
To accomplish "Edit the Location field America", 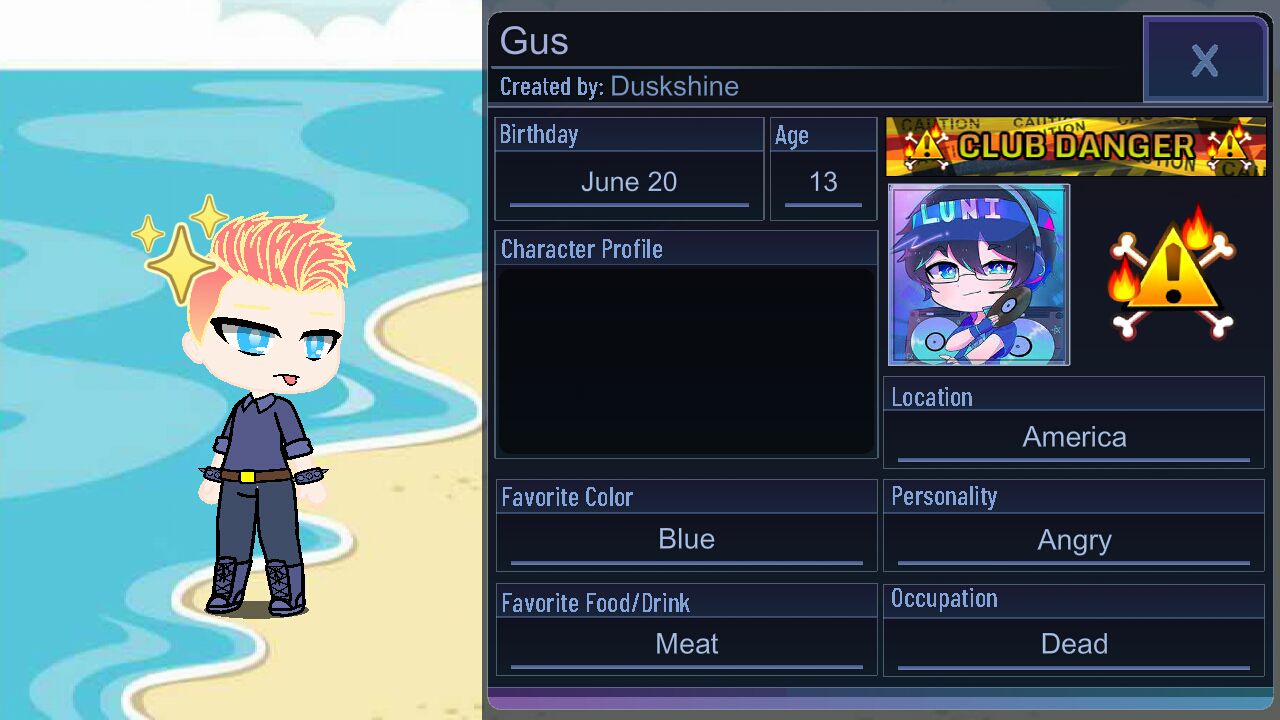I will pos(1074,437).
